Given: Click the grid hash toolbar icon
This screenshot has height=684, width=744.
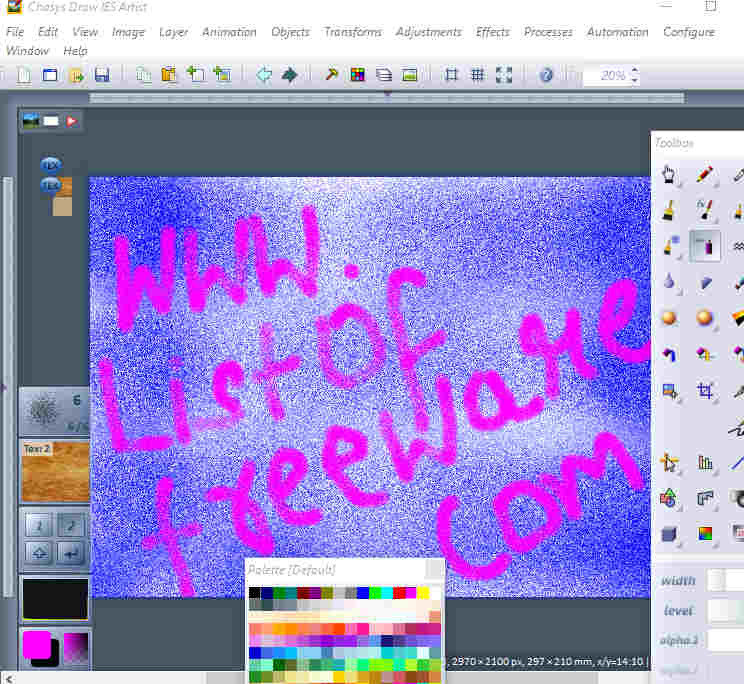Looking at the screenshot, I should 477,75.
